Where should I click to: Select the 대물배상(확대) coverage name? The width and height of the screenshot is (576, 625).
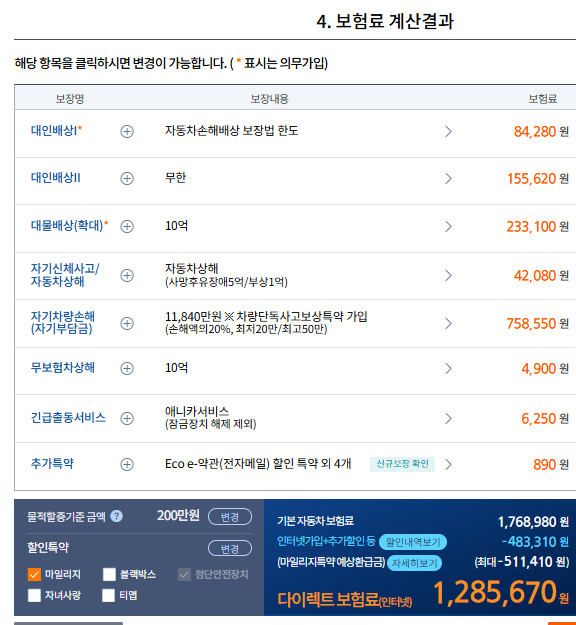pyautogui.click(x=69, y=226)
